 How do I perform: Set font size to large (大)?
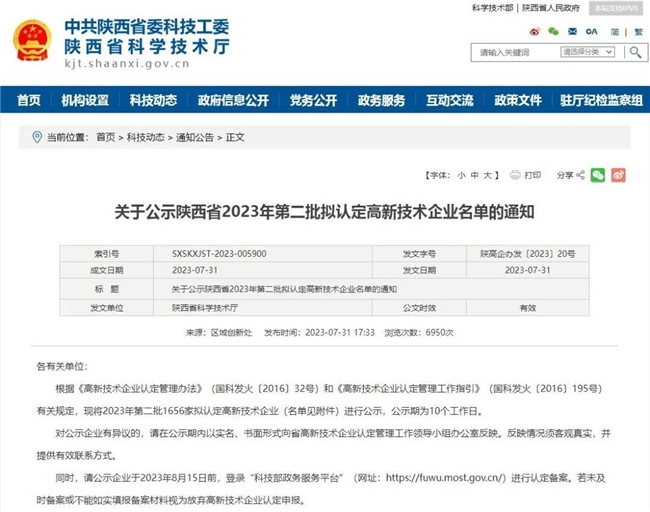click(489, 175)
